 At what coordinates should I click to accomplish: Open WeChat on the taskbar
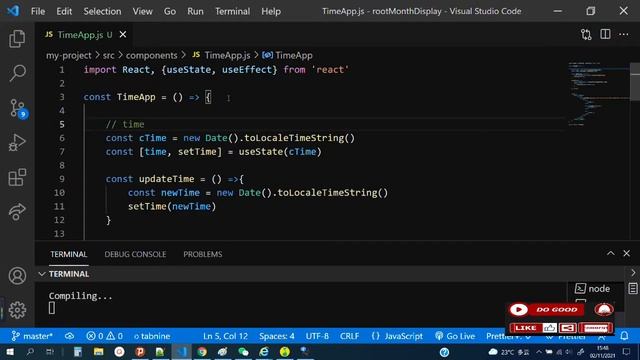click(x=243, y=352)
